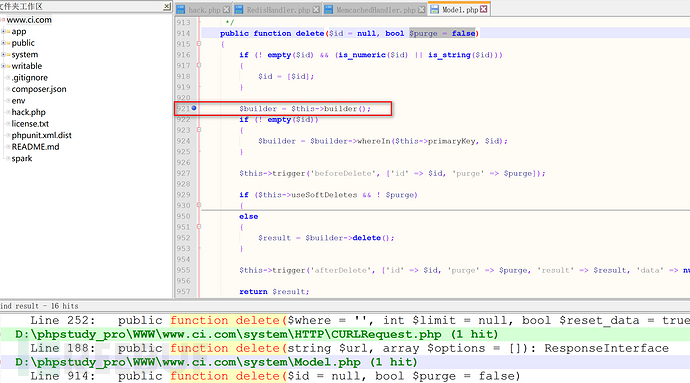The image size is (690, 383).
Task: Click the '$result = $builder->delete();' line
Action: click(x=326, y=238)
